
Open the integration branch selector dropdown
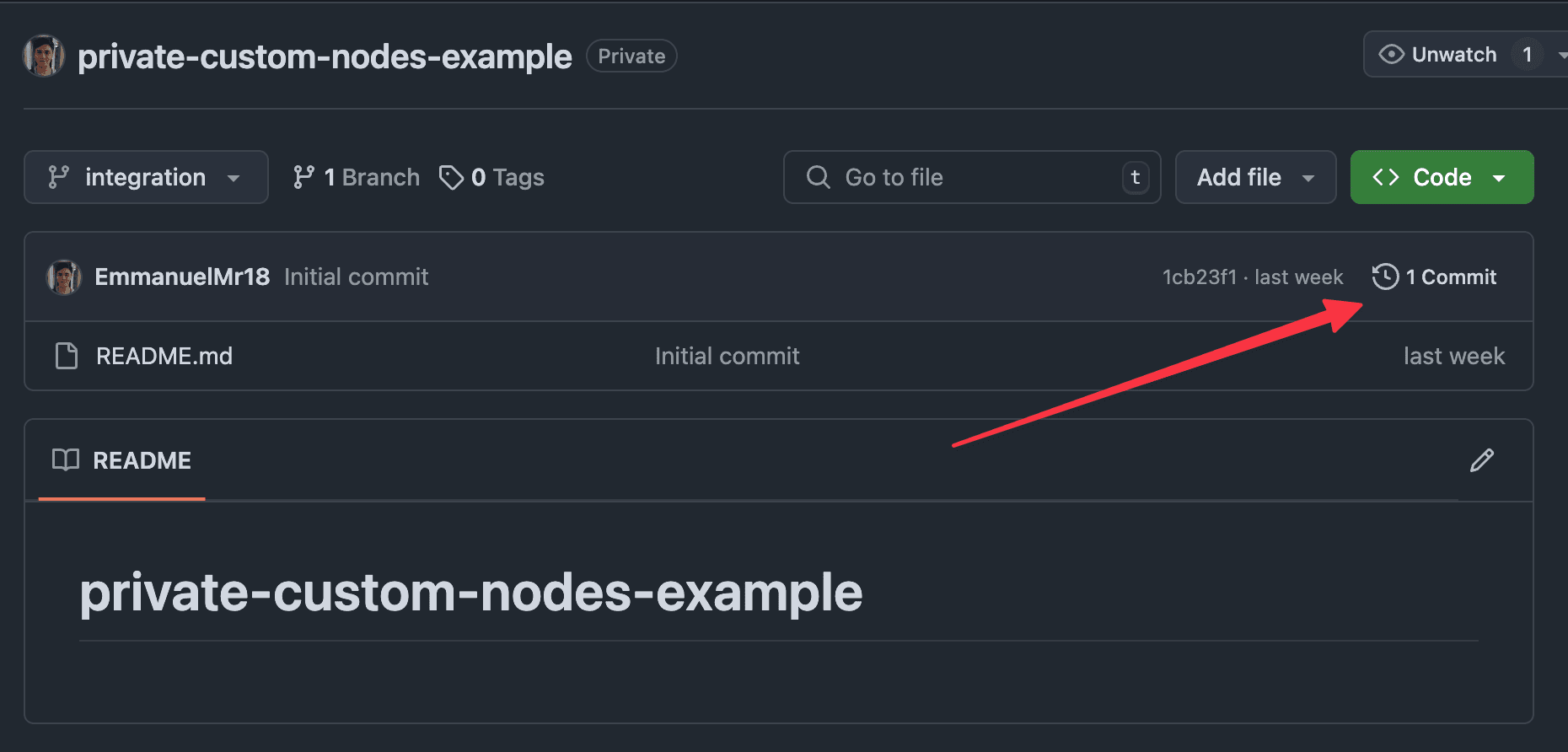(x=145, y=177)
